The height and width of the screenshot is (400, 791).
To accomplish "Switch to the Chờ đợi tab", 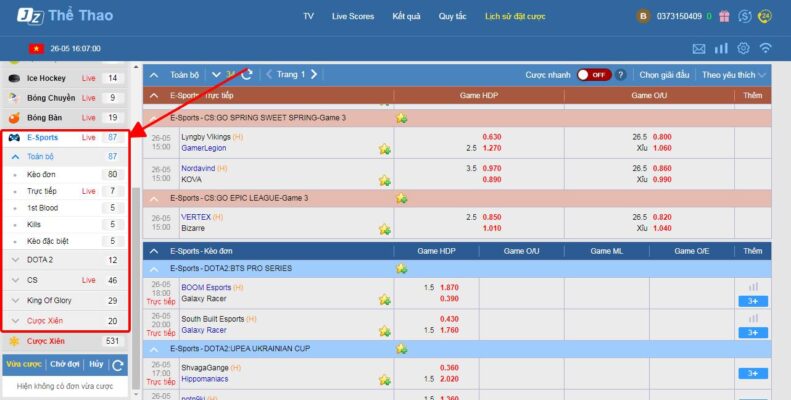I will [65, 364].
